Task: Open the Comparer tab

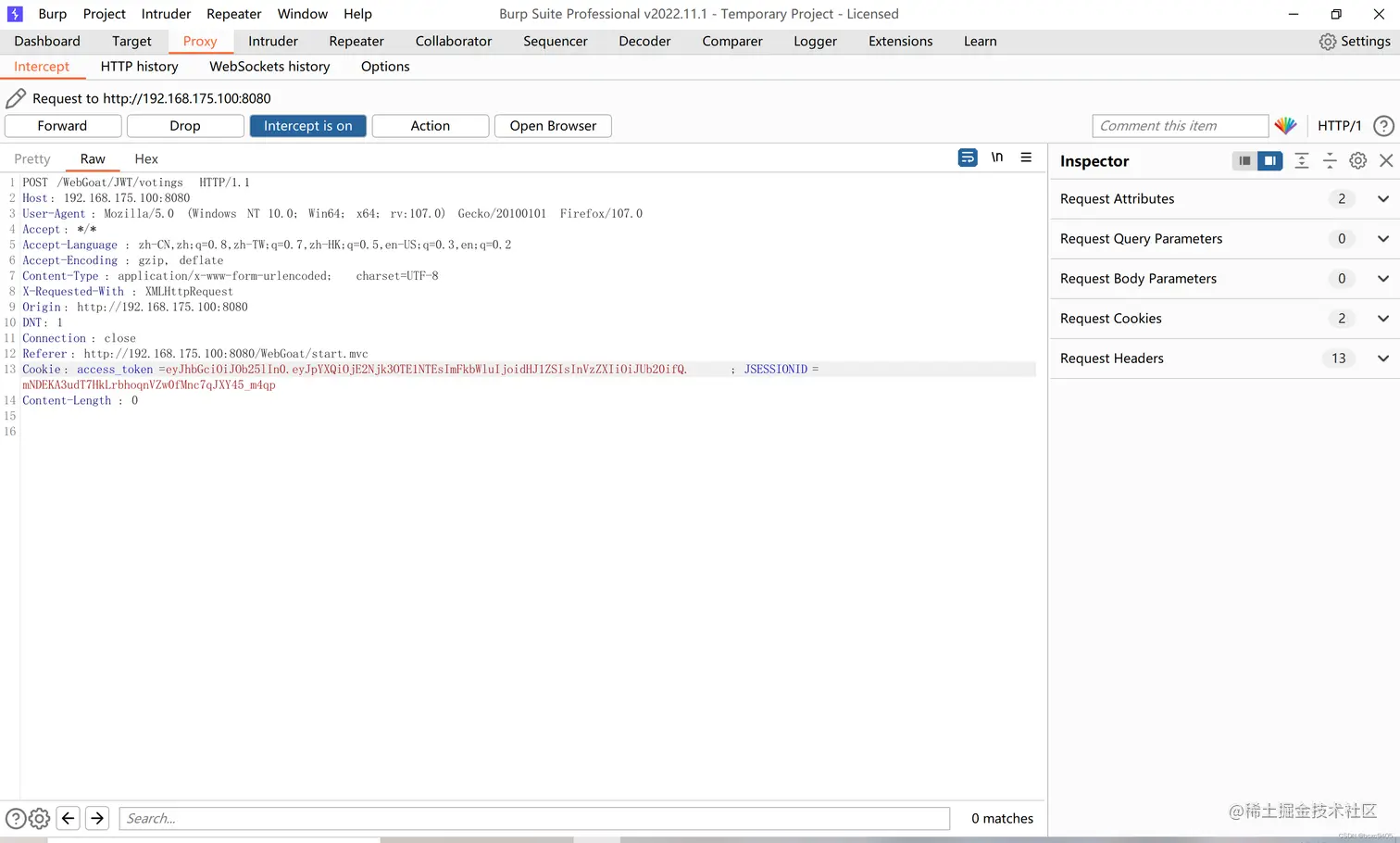Action: tap(732, 42)
